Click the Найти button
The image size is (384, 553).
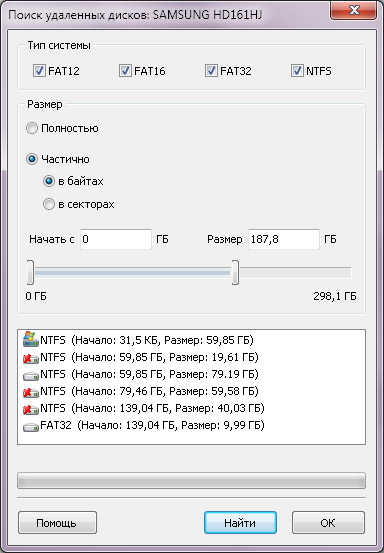(x=240, y=522)
